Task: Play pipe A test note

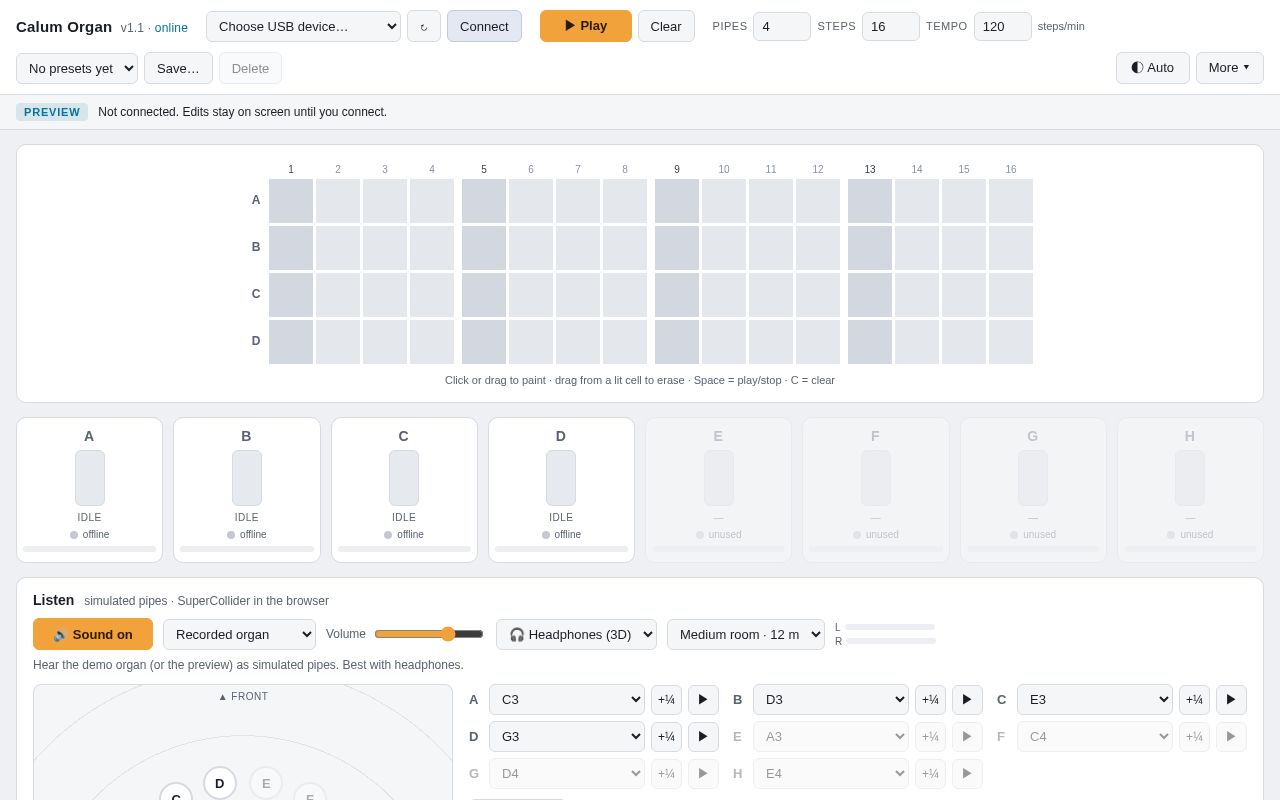Action: pos(703,700)
